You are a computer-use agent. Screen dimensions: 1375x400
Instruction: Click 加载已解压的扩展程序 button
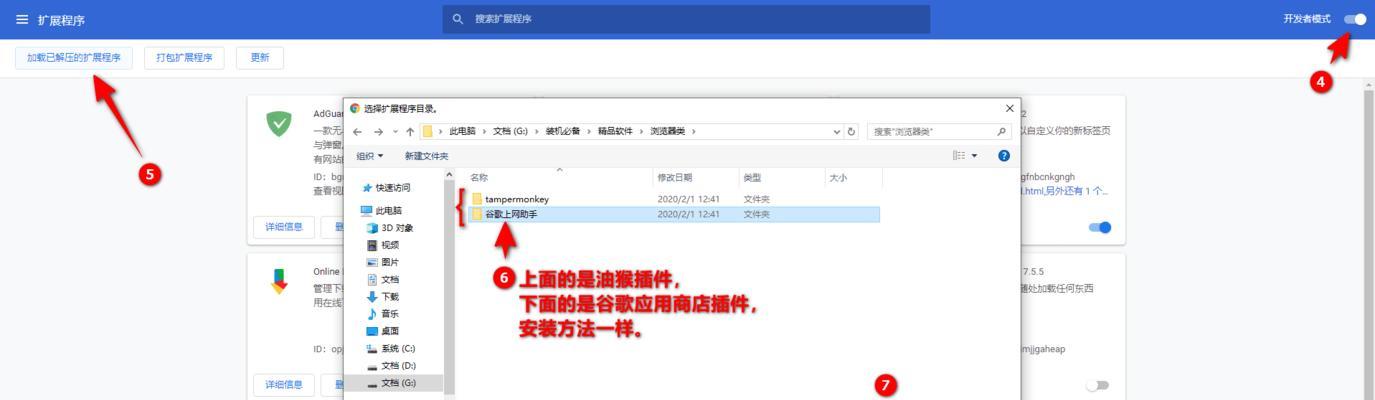pyautogui.click(x=74, y=58)
